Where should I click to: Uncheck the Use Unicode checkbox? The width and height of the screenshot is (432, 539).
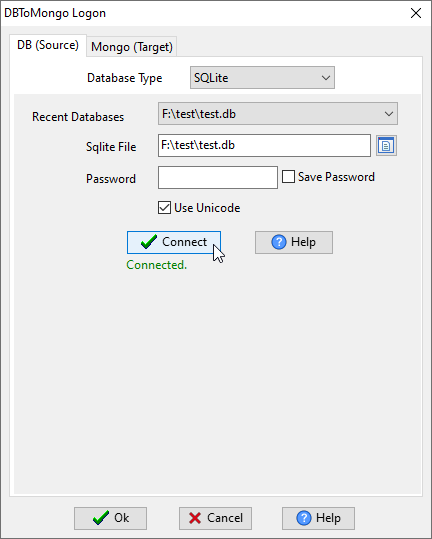tap(164, 208)
